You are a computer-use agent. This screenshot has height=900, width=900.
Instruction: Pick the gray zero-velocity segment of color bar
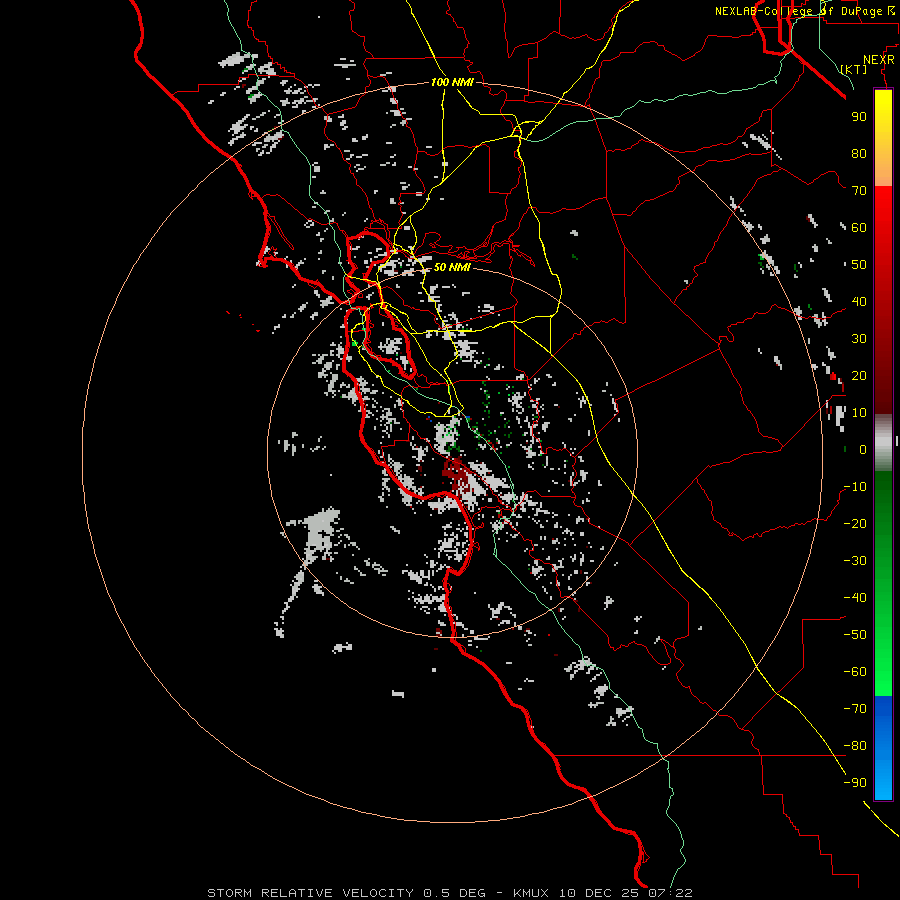pos(883,443)
